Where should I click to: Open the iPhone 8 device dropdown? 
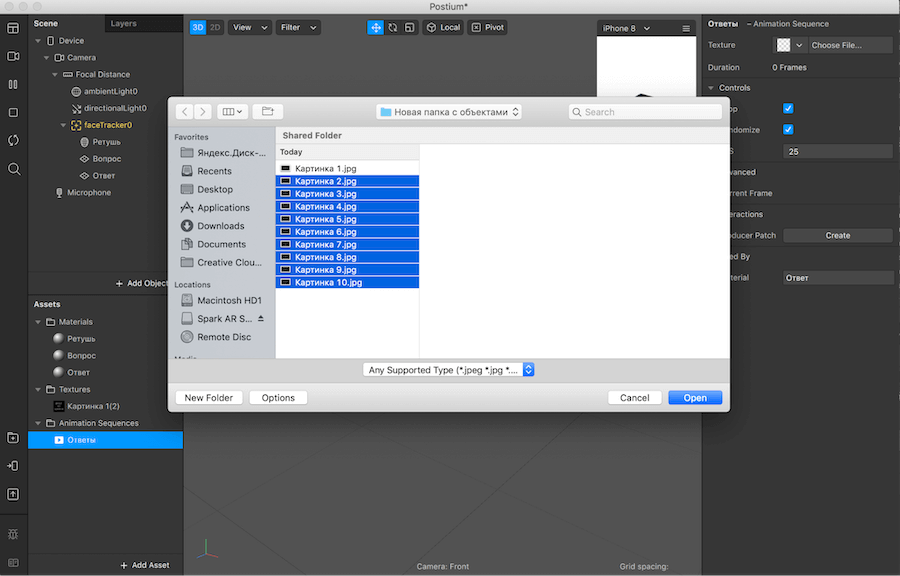(x=626, y=28)
